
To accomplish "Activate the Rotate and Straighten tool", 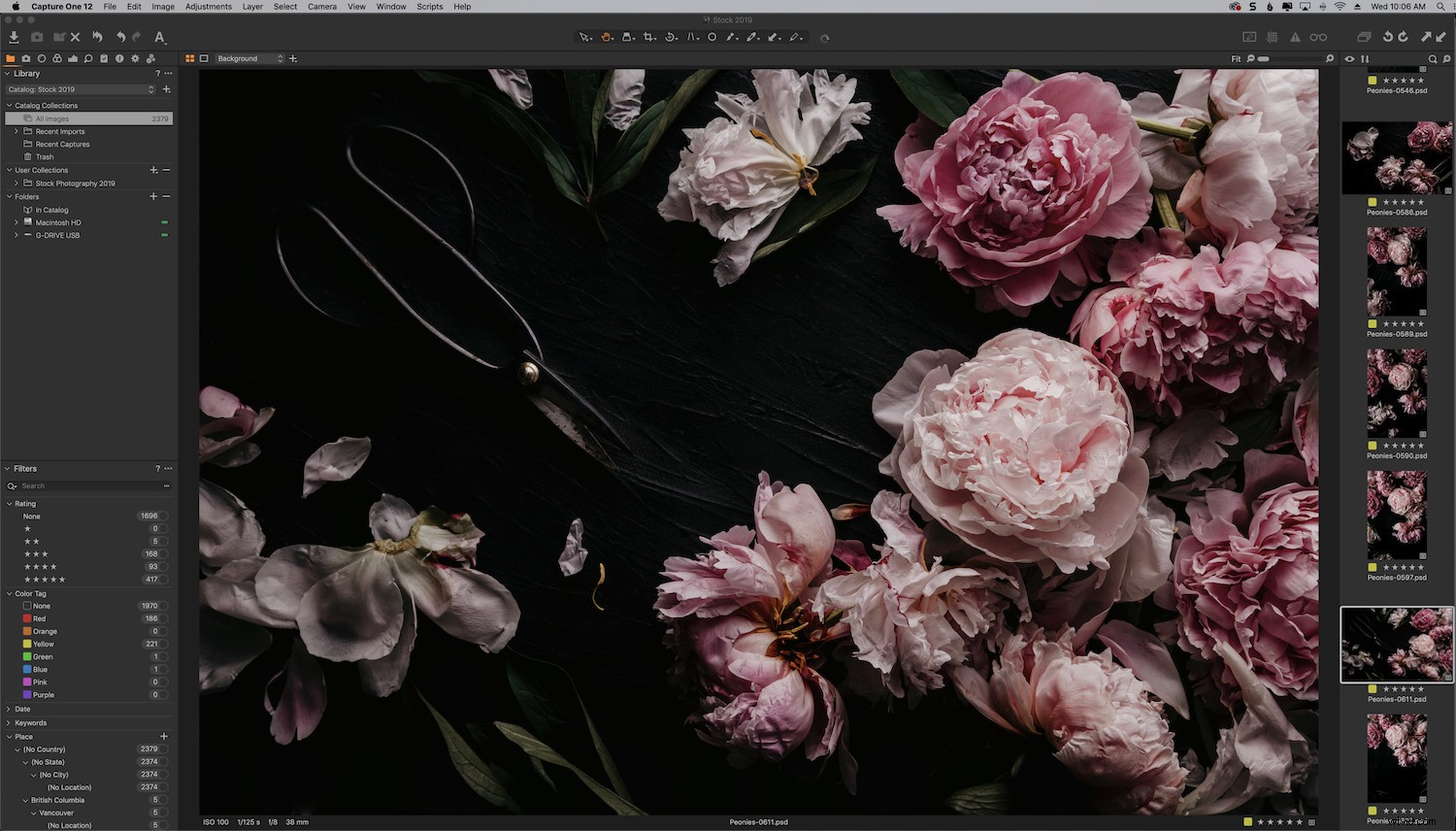I will pyautogui.click(x=670, y=37).
